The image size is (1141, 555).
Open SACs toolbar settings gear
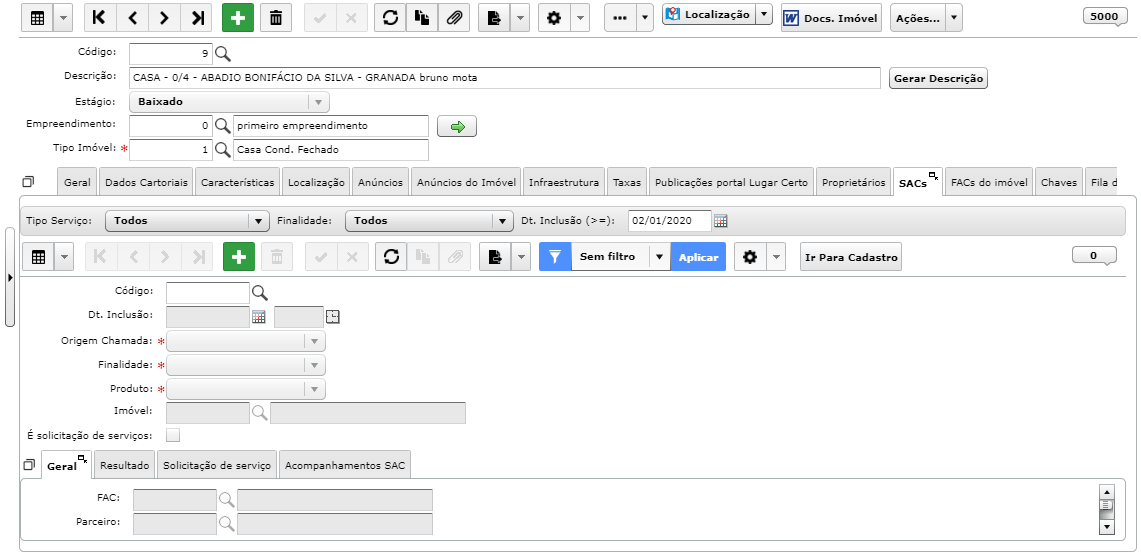pos(750,257)
